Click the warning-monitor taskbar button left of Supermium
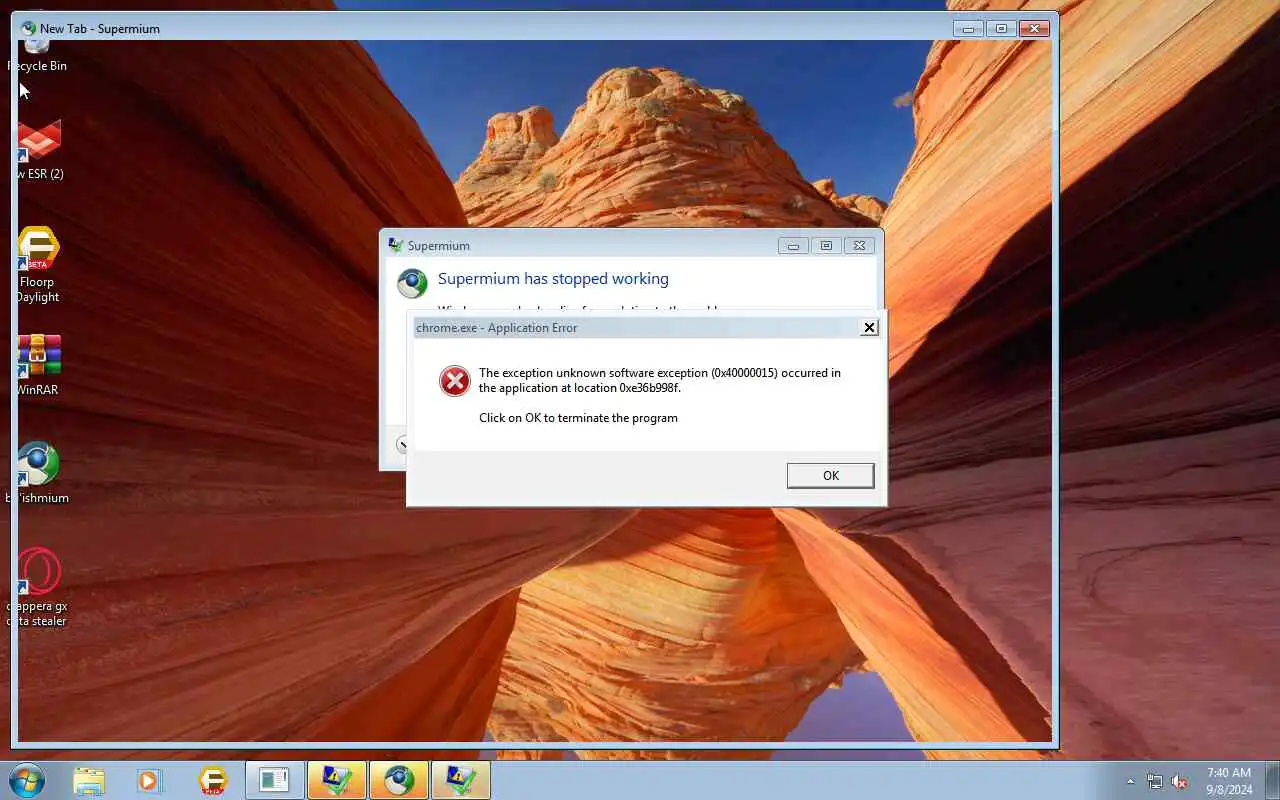The image size is (1280, 800). [x=336, y=780]
